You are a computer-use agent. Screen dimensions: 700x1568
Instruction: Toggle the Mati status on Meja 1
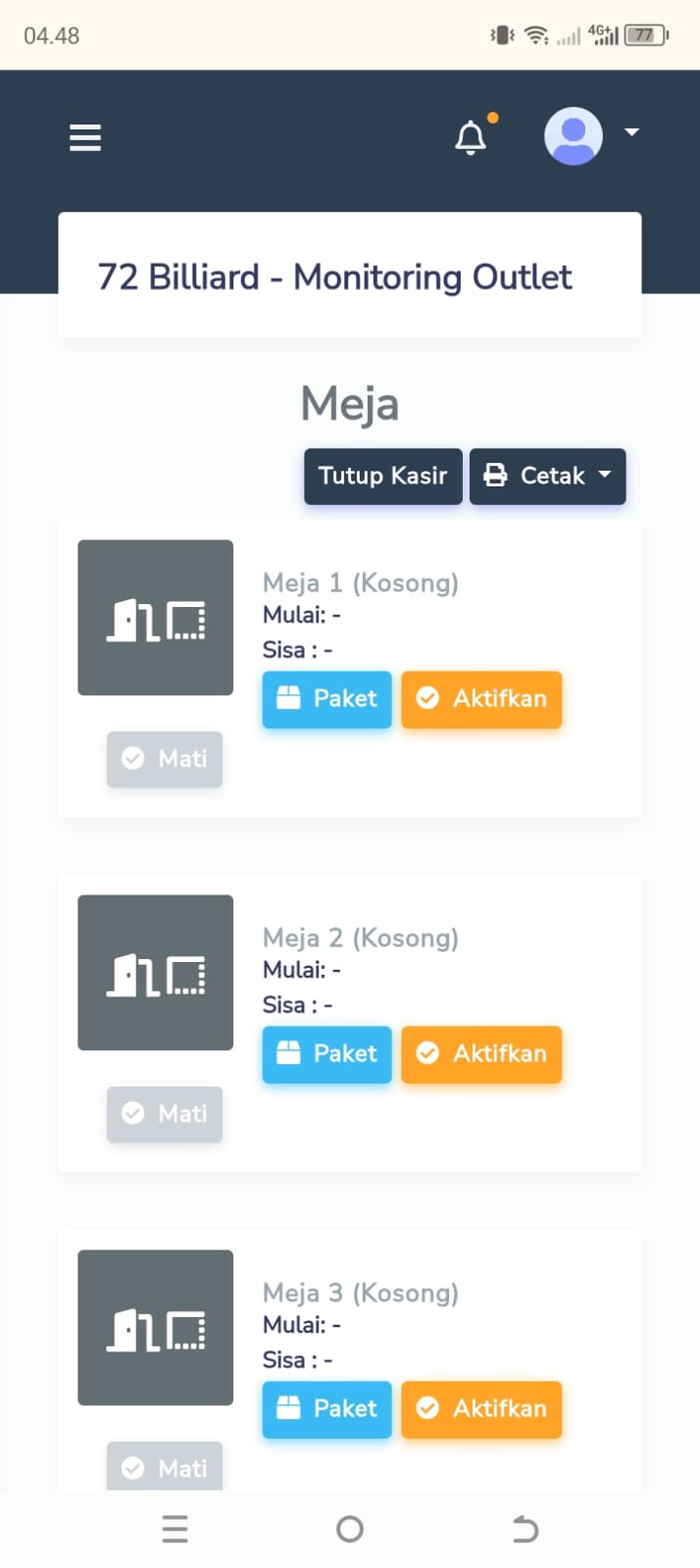pos(165,759)
